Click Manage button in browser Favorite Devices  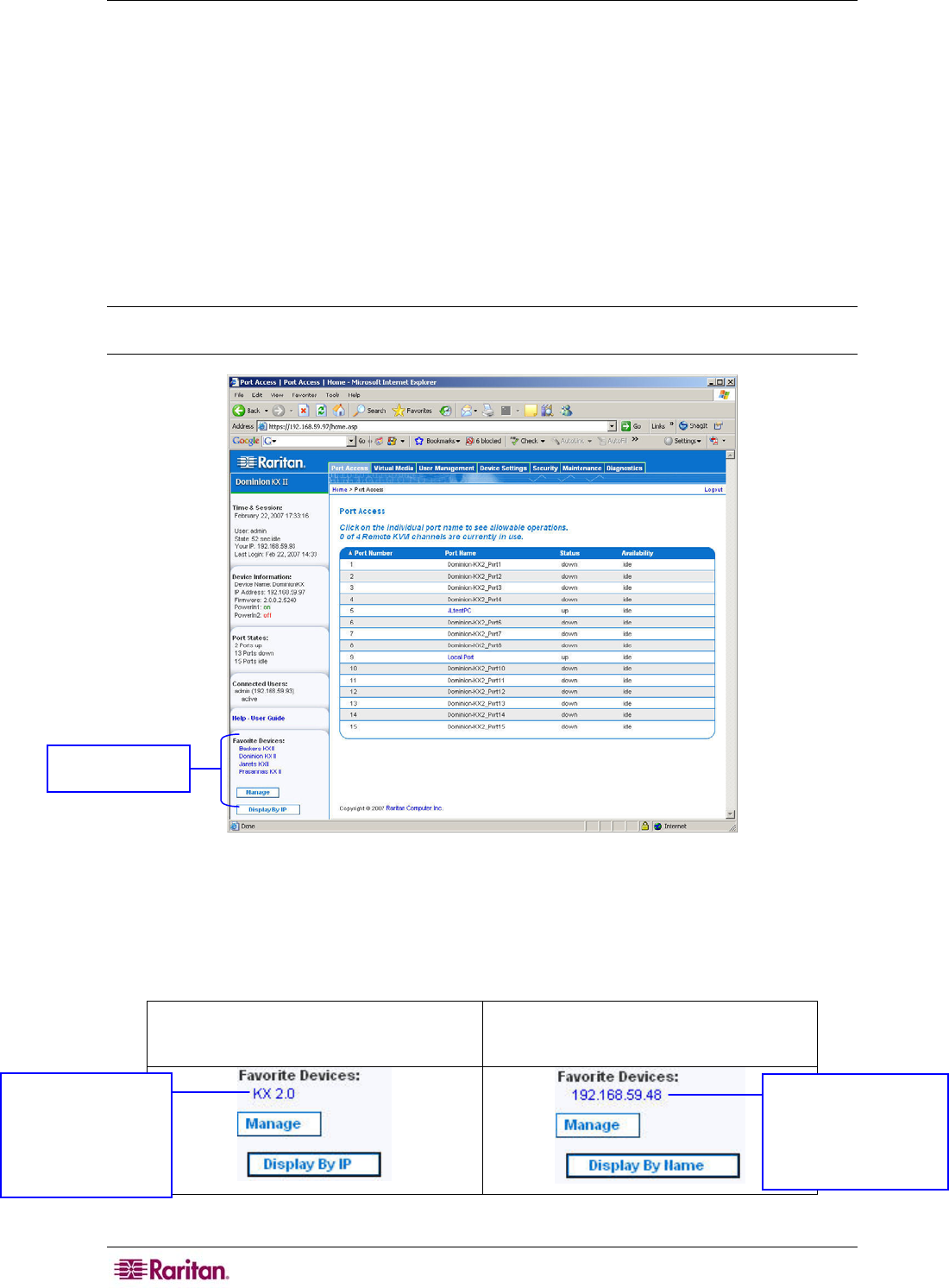[258, 792]
